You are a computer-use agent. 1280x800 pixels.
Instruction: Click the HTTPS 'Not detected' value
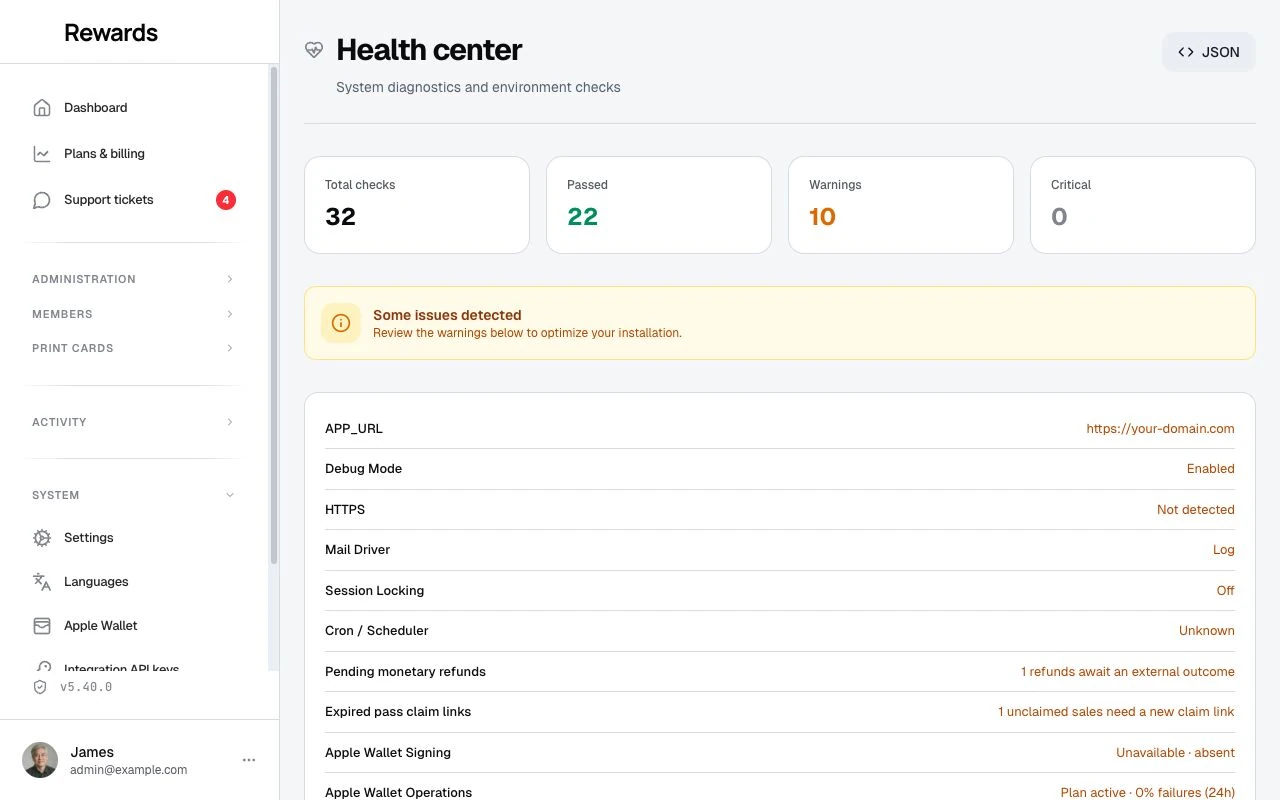pyautogui.click(x=1195, y=510)
